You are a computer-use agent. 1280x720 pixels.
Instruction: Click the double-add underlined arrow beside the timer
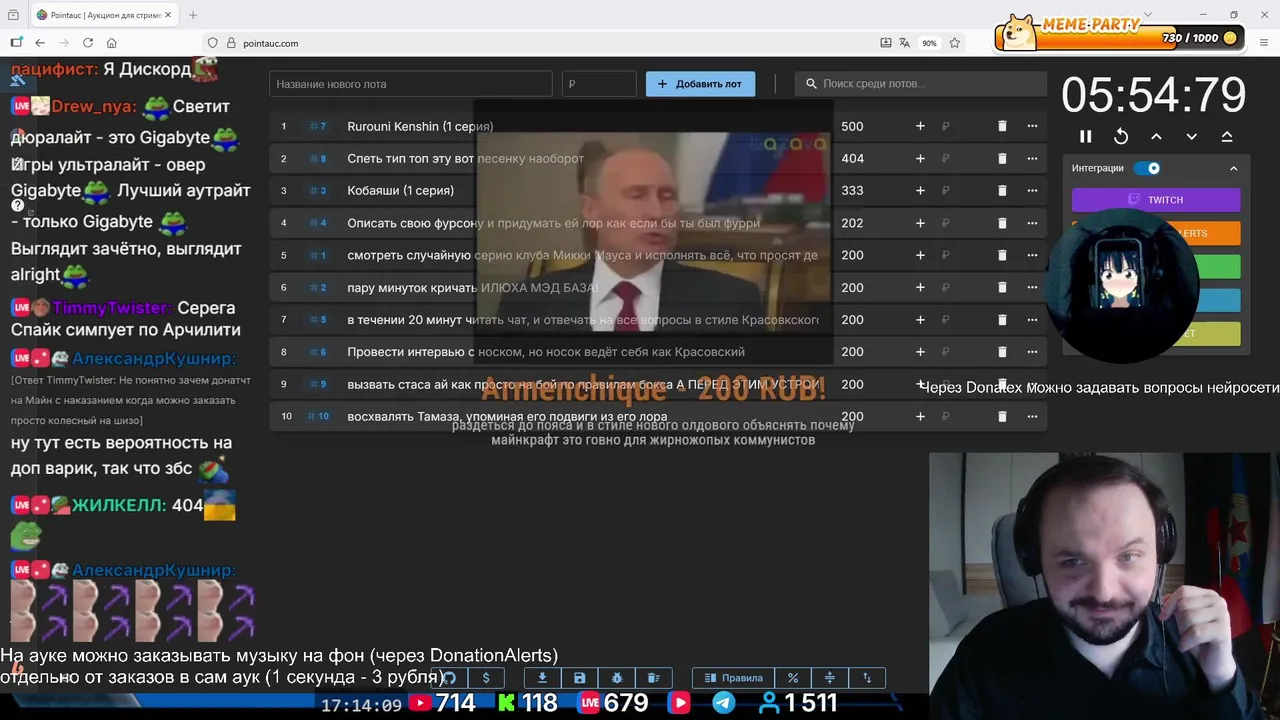(x=1227, y=136)
